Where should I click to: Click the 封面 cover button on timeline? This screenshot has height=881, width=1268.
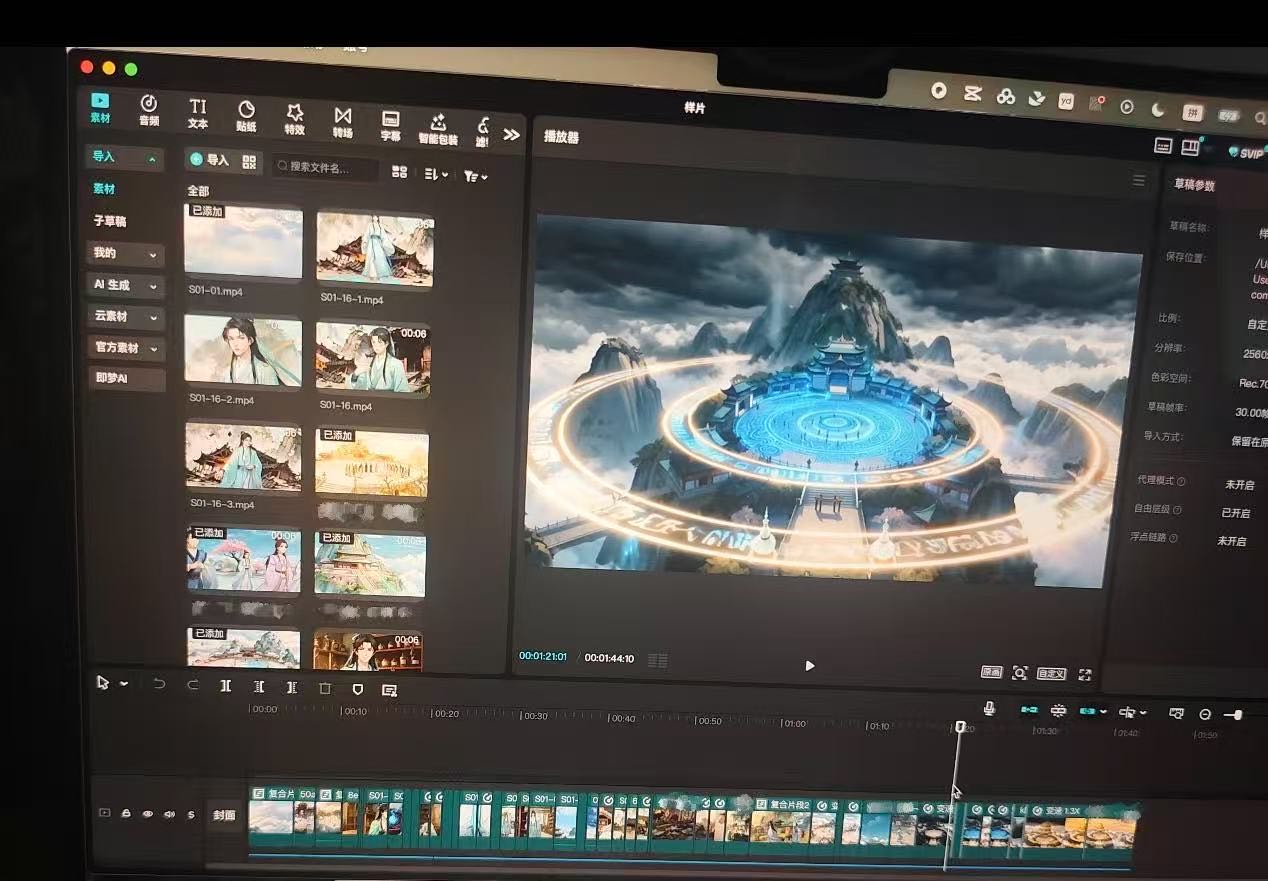(224, 815)
